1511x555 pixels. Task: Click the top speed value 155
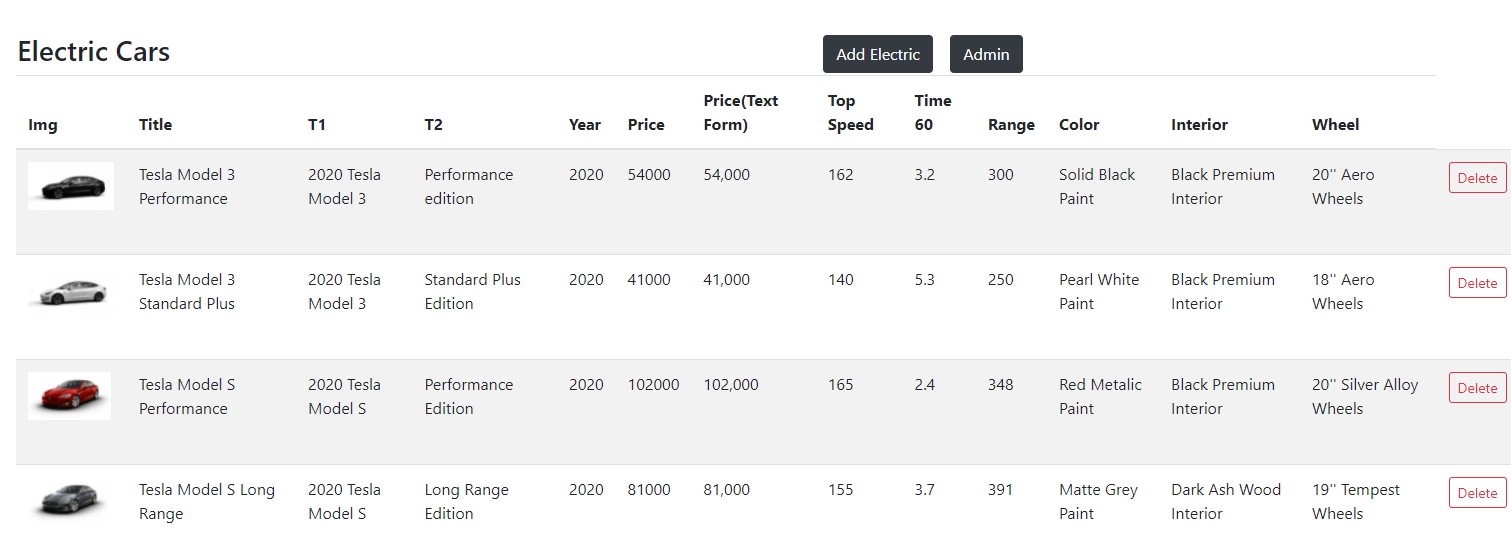point(841,489)
